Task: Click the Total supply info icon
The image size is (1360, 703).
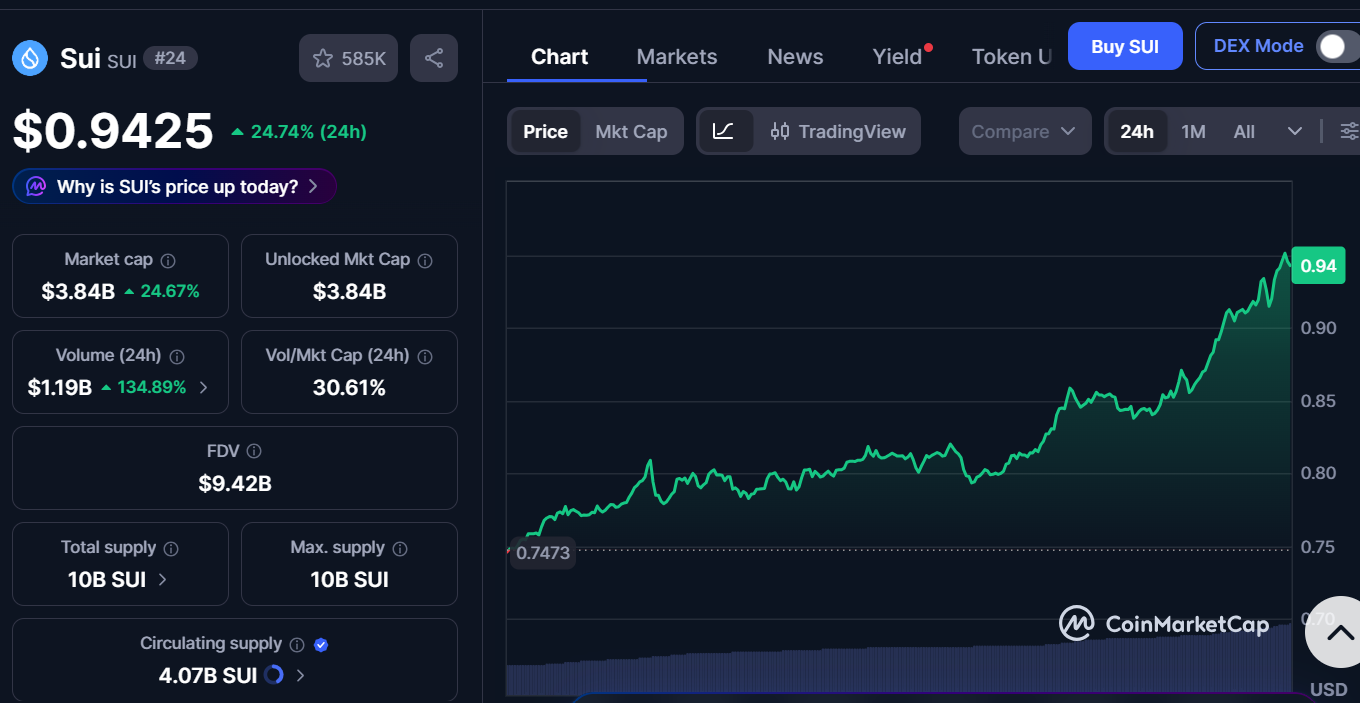Action: coord(171,548)
